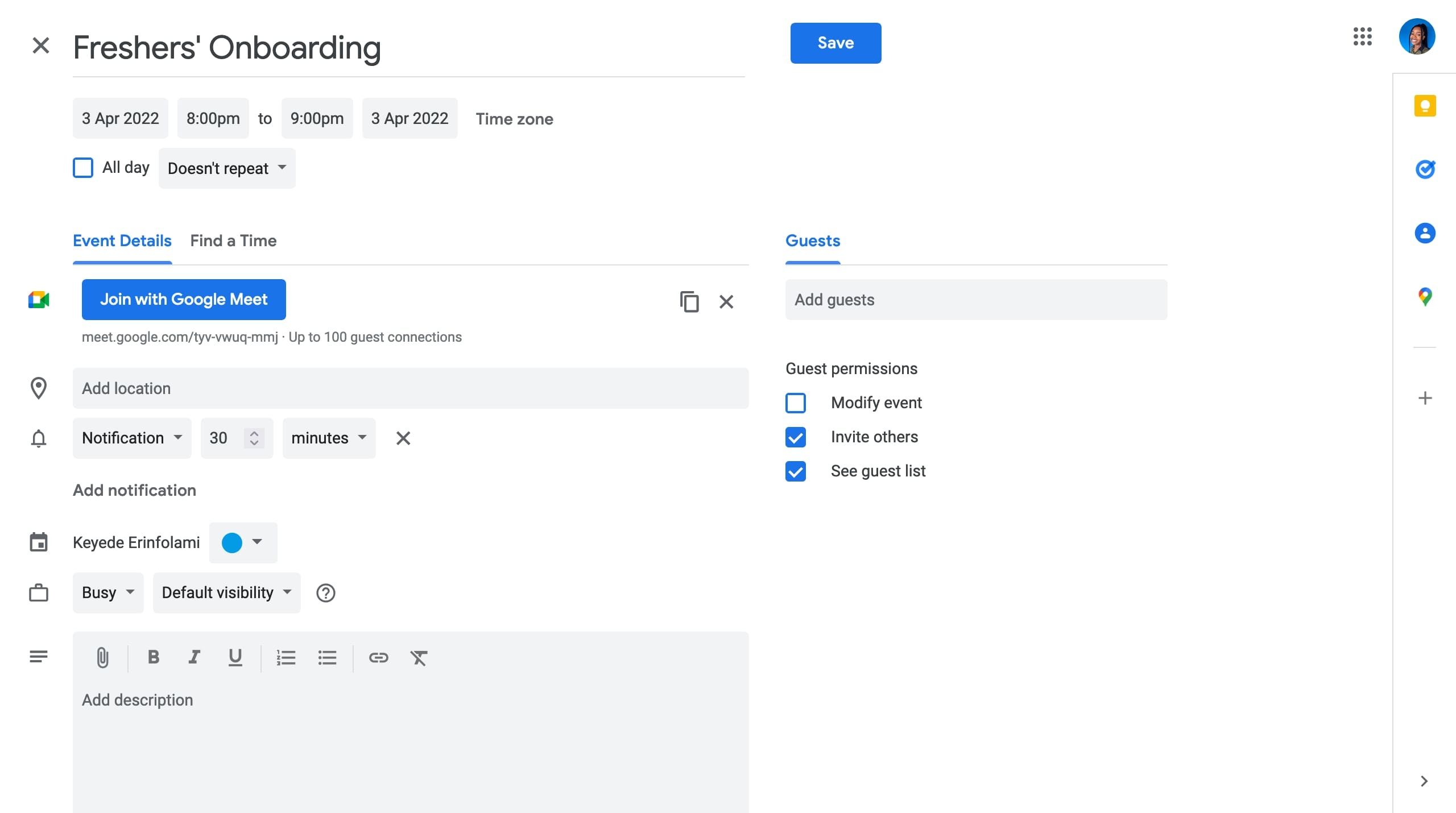Select the Guests tab

tap(812, 240)
